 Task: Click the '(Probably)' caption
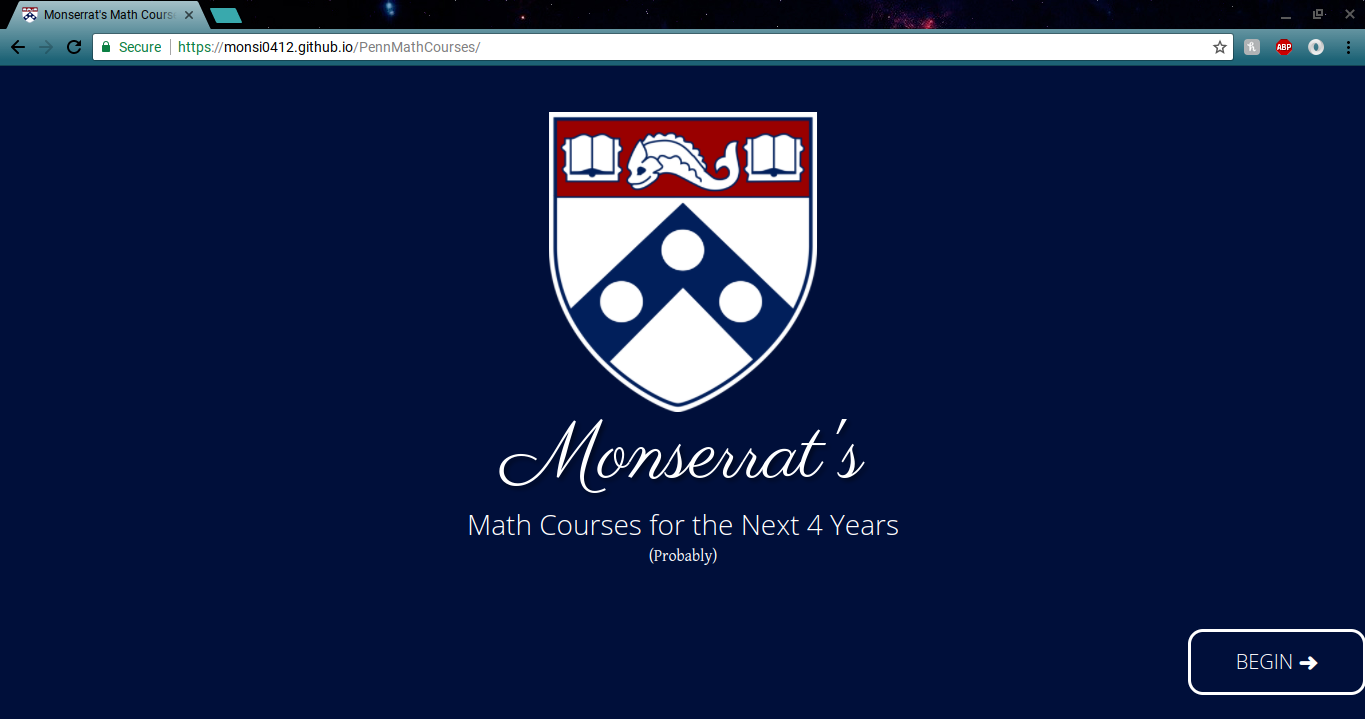tap(683, 555)
